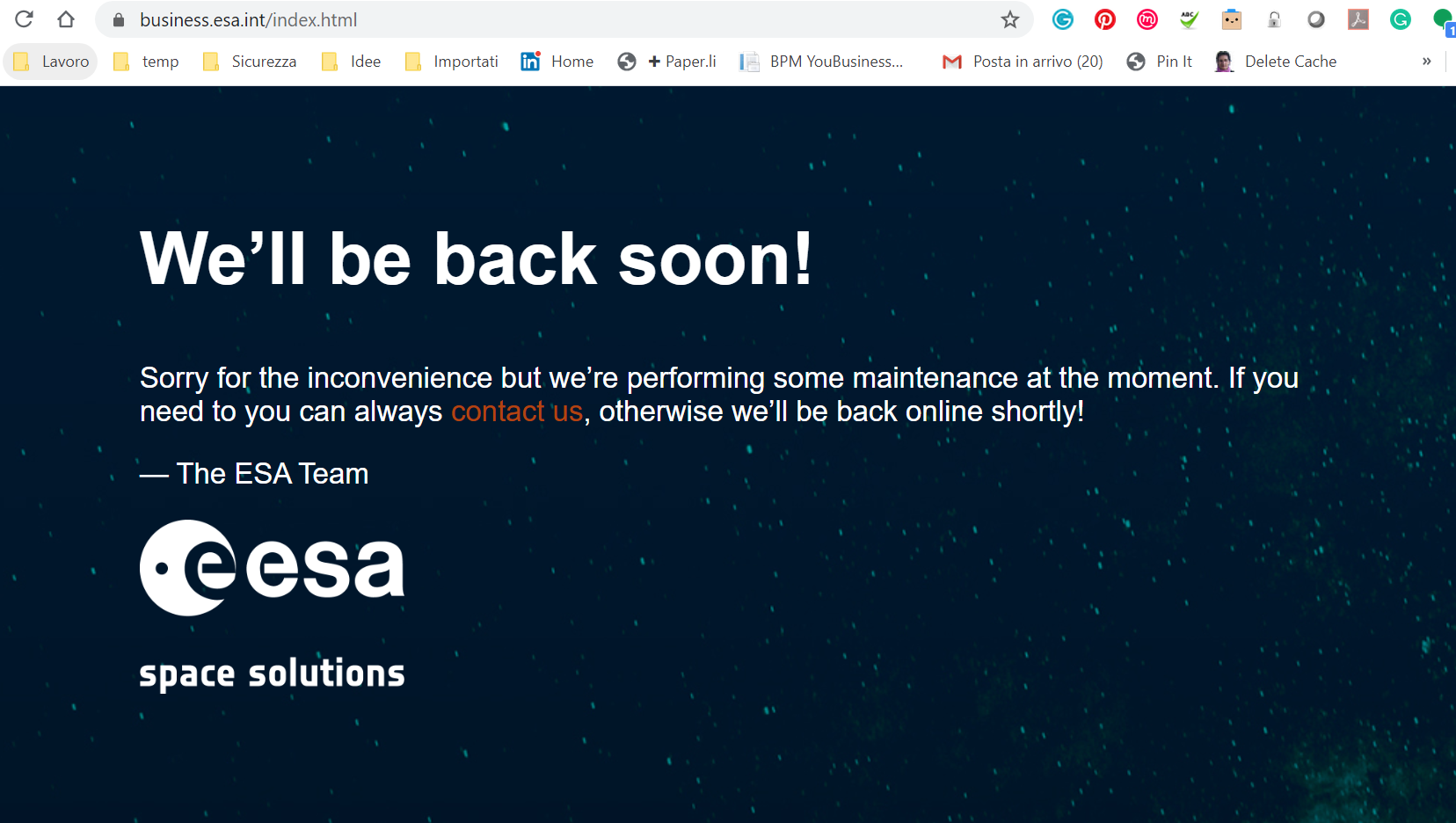The width and height of the screenshot is (1456, 823).
Task: Open the box-face extension icon
Action: (1231, 19)
